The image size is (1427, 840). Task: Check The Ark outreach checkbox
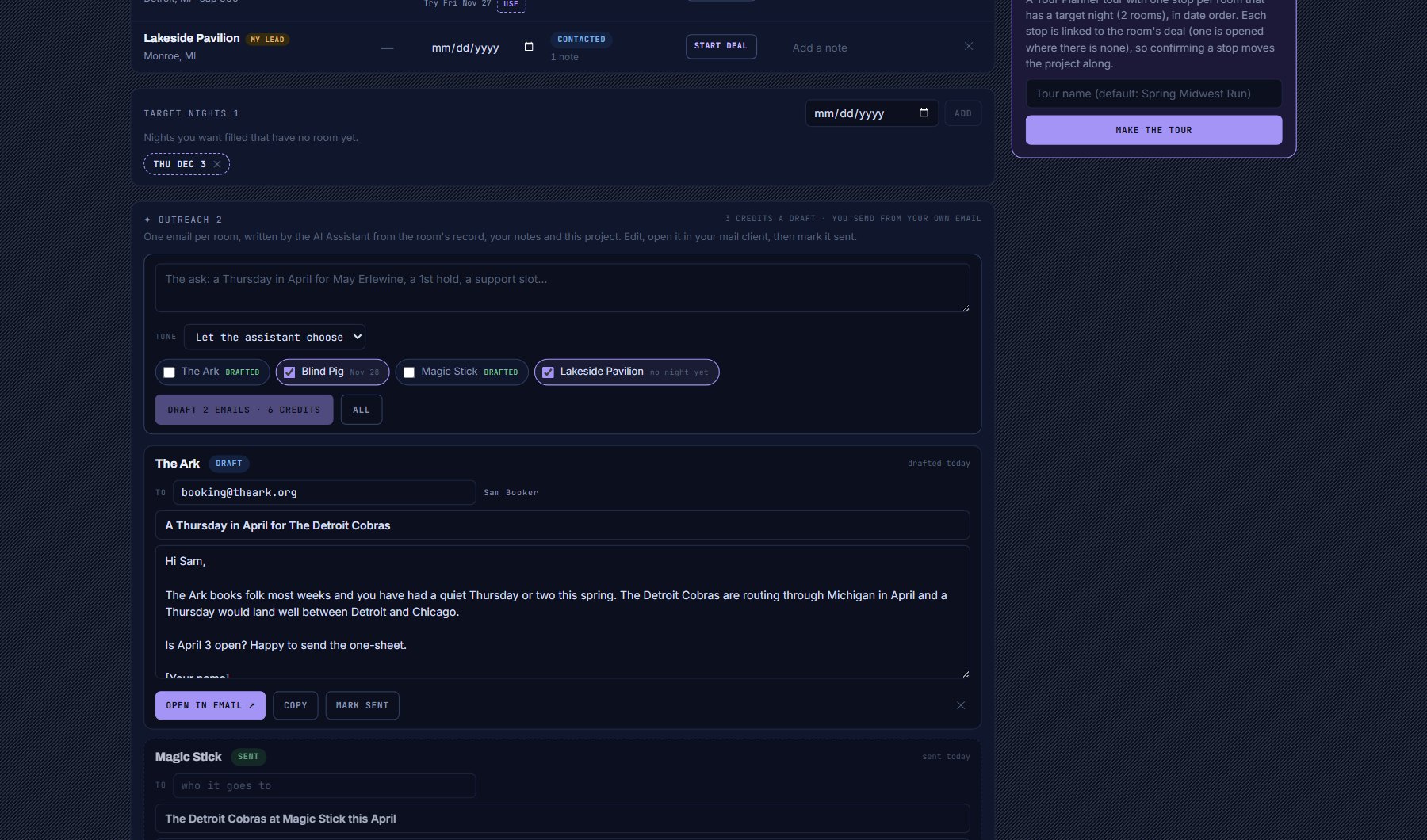[169, 372]
